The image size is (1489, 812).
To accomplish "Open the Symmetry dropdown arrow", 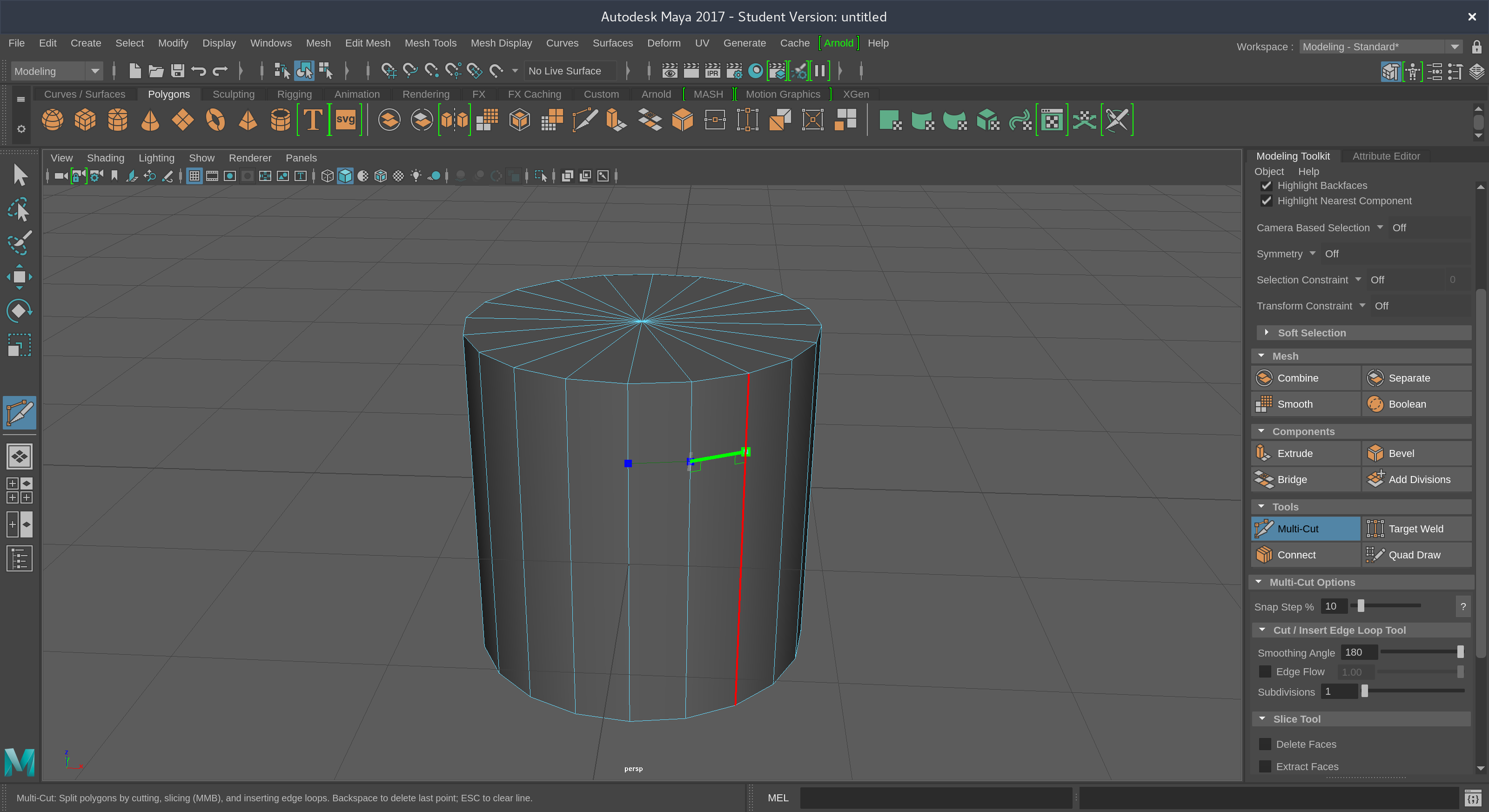I will pyautogui.click(x=1312, y=254).
